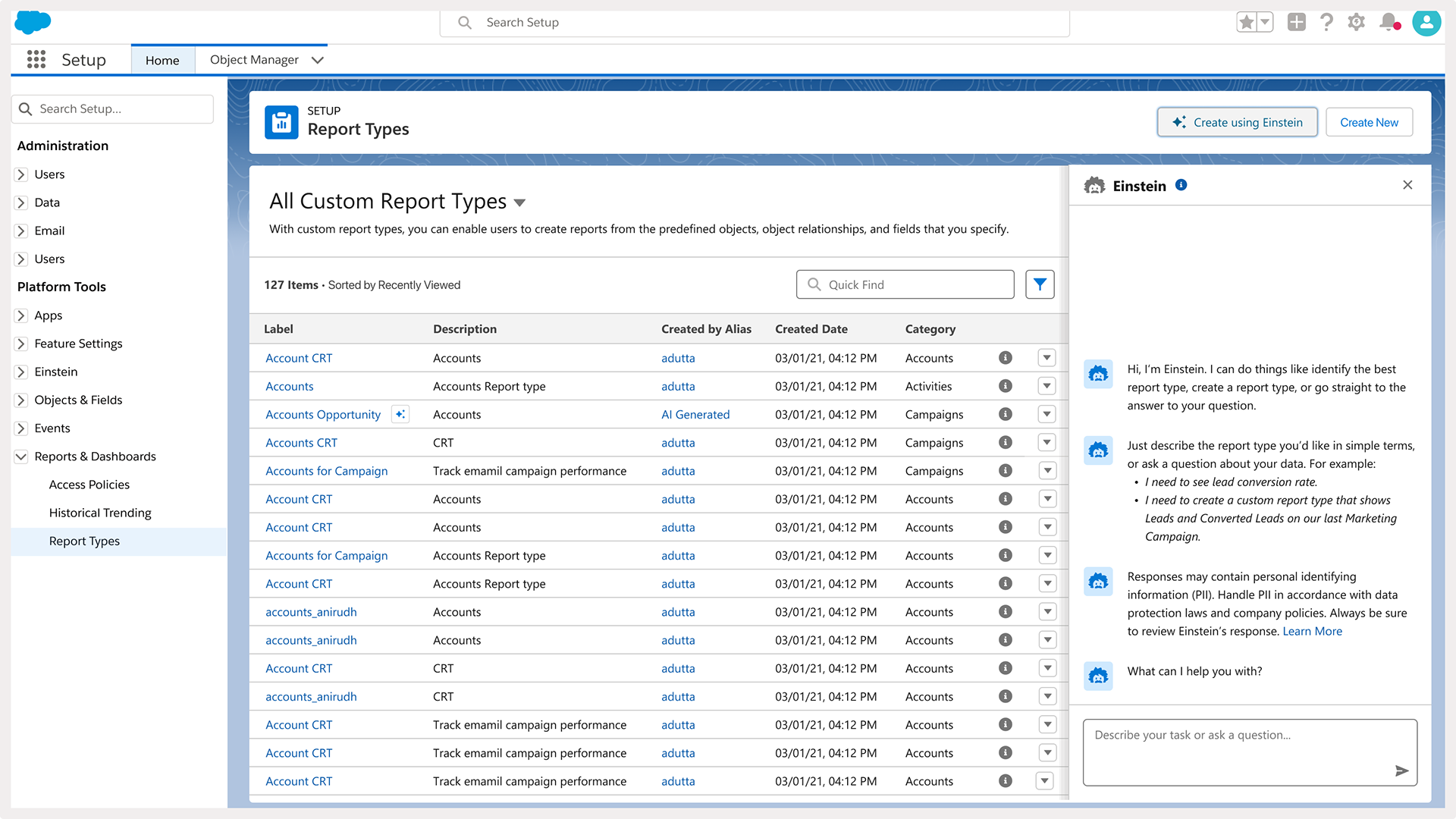1456x819 pixels.
Task: Click the Created by Alias column header
Action: coord(706,329)
